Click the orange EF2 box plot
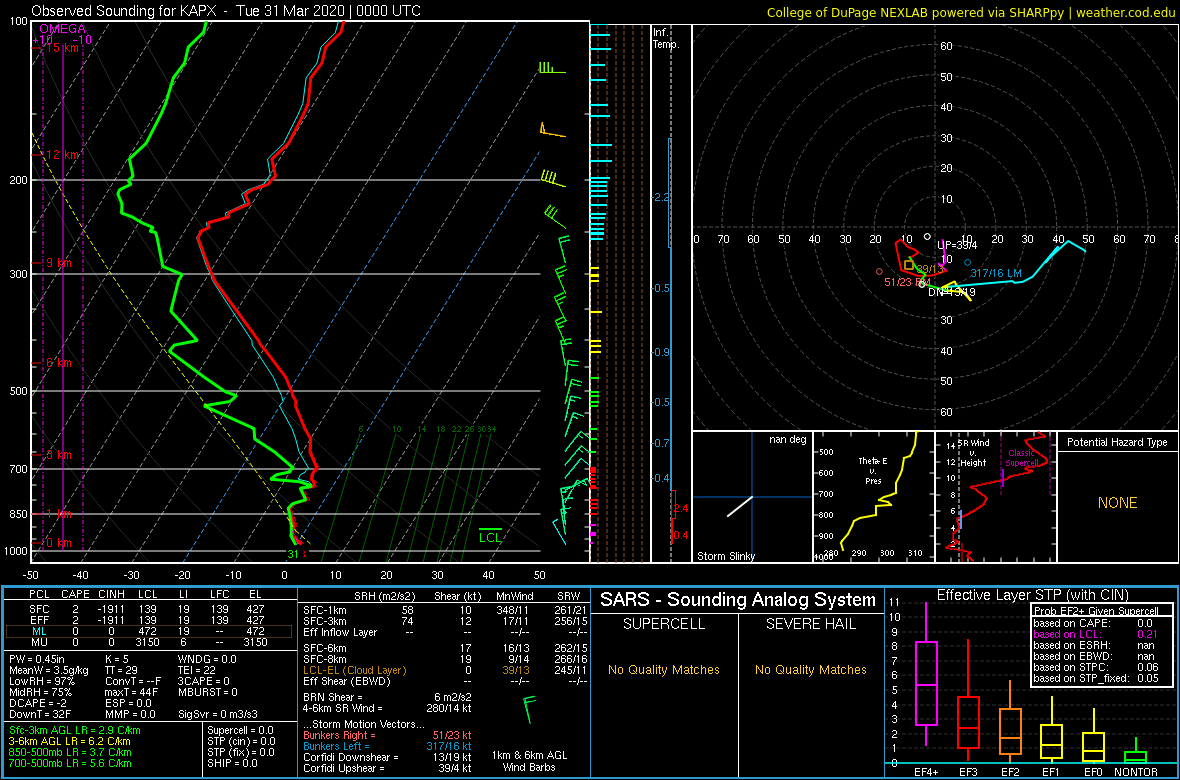 point(1010,724)
